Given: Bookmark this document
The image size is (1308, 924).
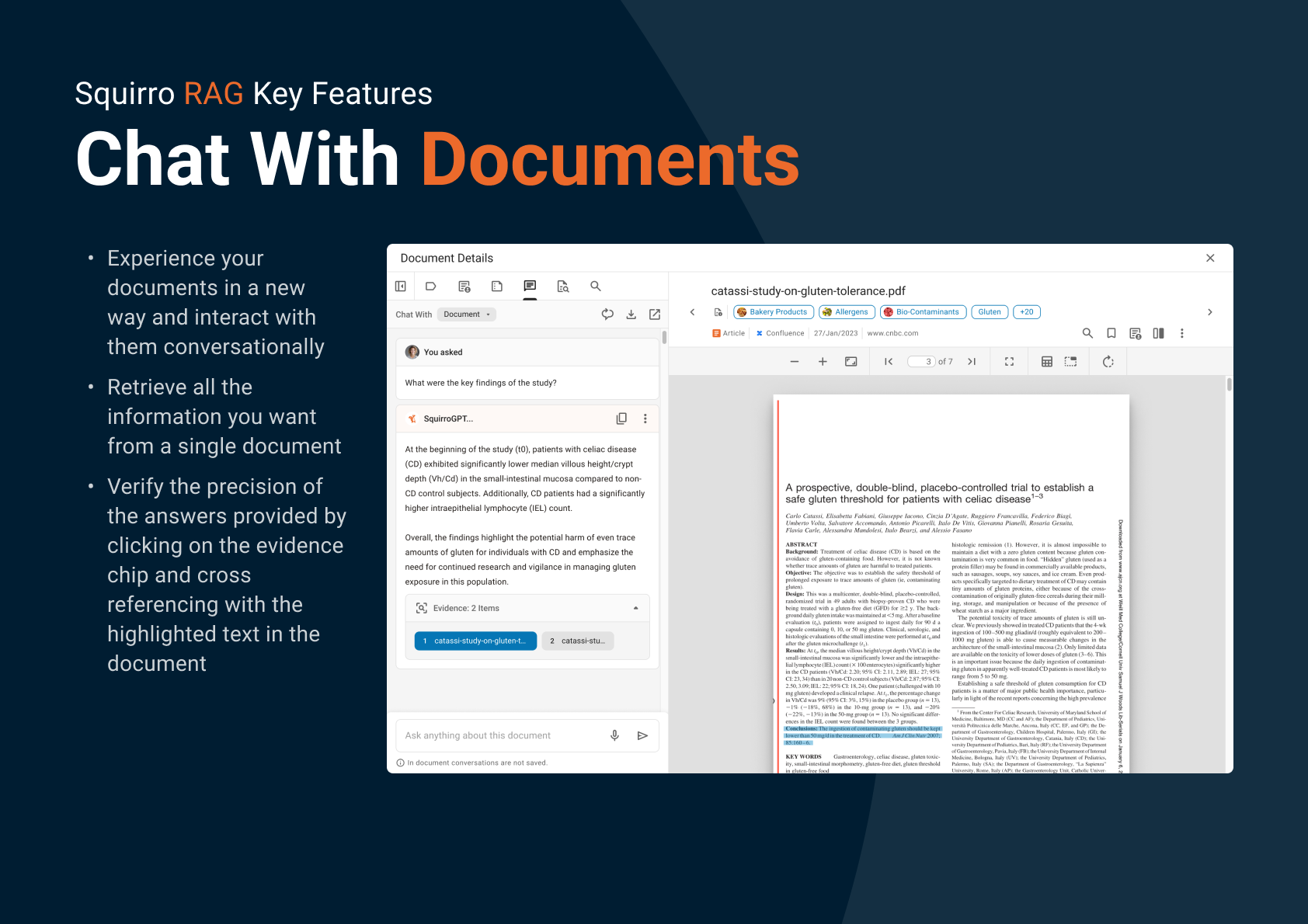Looking at the screenshot, I should [1111, 333].
